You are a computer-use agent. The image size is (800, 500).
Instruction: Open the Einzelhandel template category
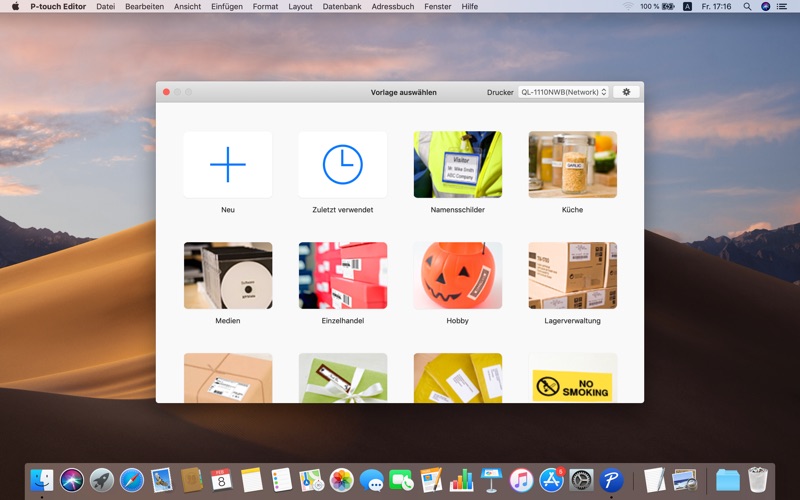click(342, 276)
